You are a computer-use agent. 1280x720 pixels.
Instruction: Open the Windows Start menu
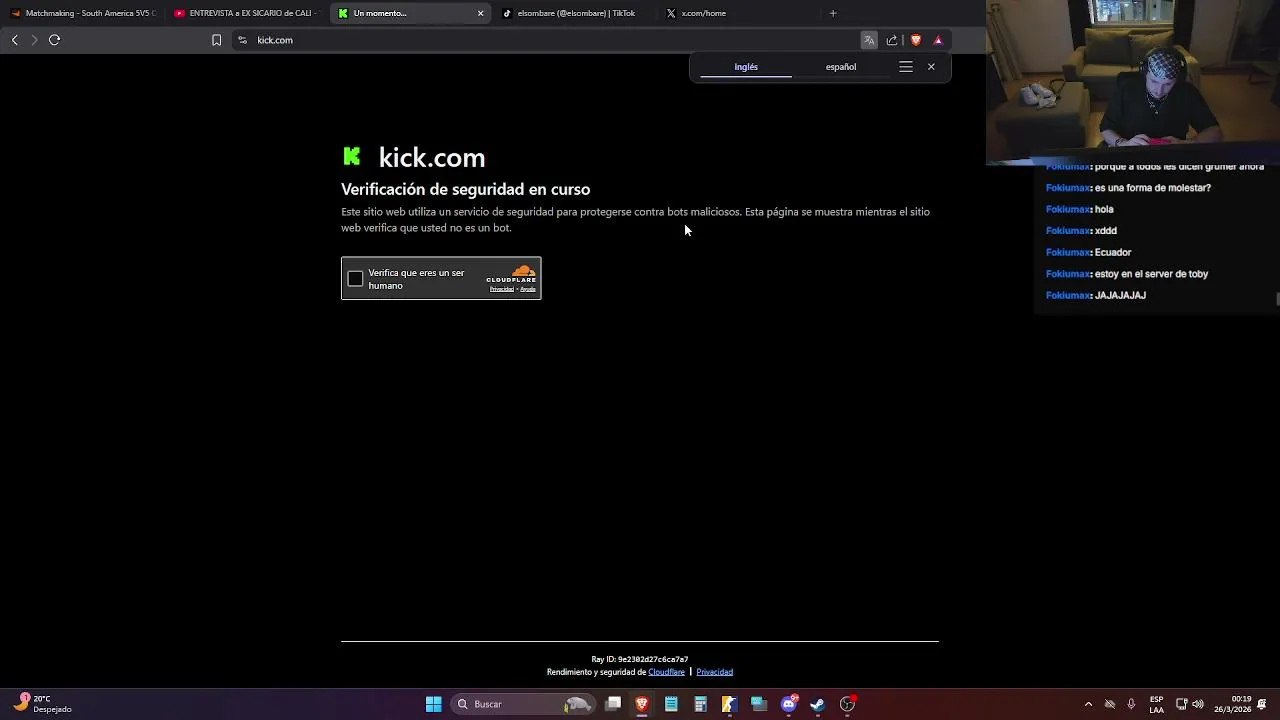(434, 704)
